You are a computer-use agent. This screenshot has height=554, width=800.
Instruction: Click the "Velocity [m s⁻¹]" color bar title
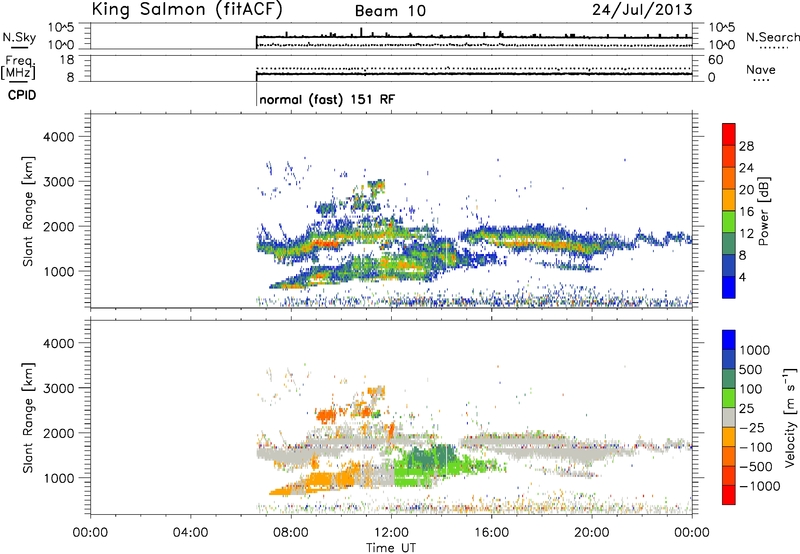point(790,417)
